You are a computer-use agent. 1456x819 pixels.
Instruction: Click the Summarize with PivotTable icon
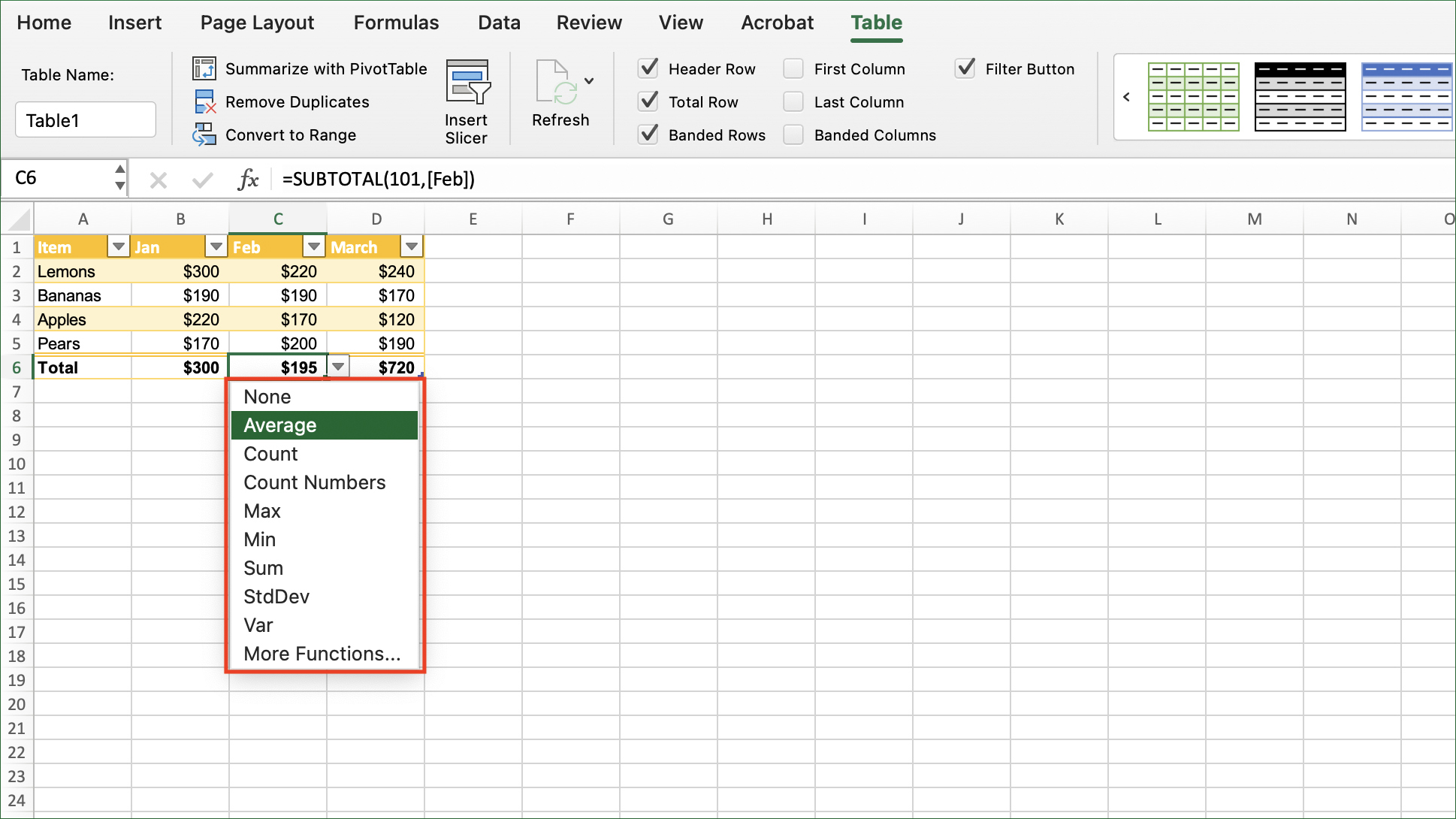204,68
